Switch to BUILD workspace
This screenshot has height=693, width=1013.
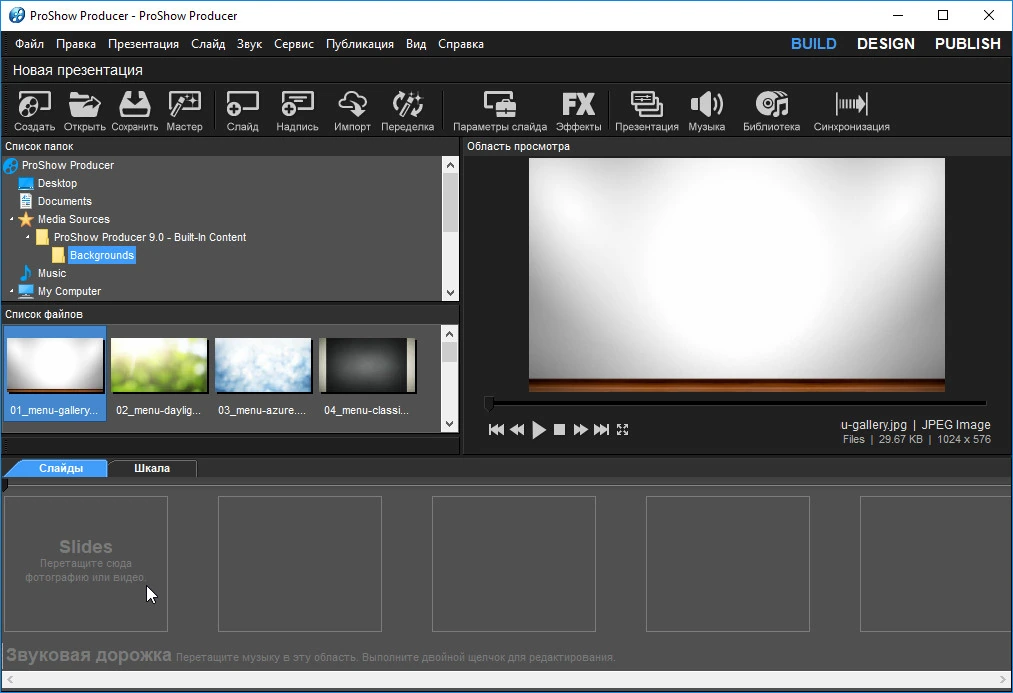click(x=813, y=44)
